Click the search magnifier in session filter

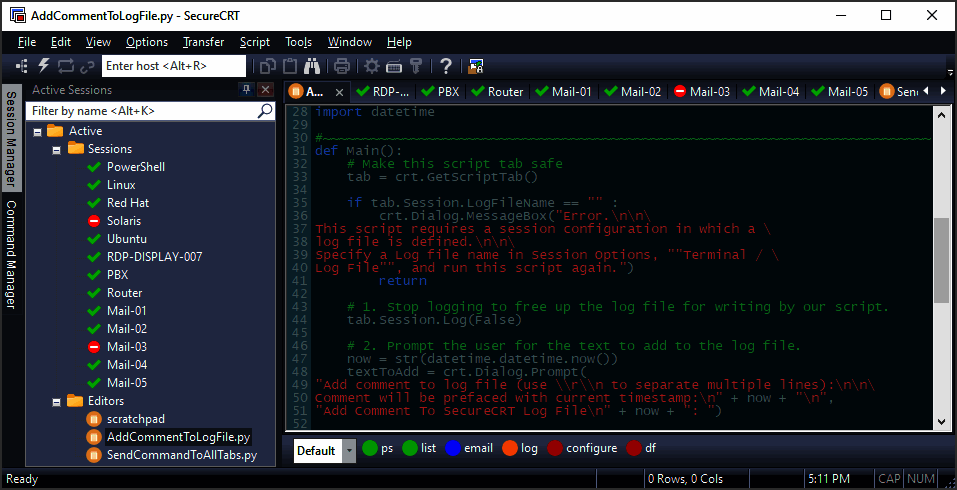[x=265, y=110]
